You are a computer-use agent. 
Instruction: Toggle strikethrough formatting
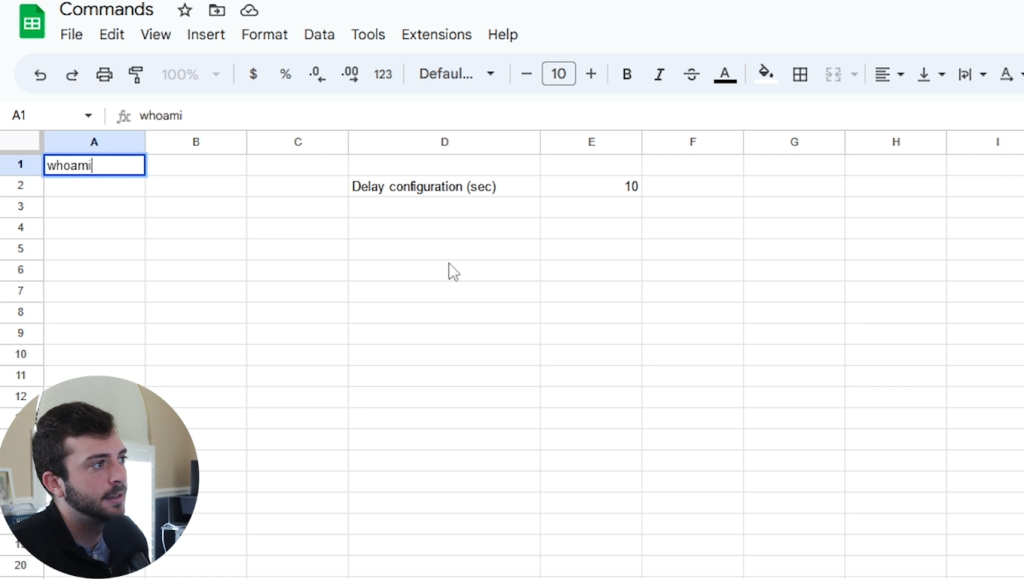point(692,74)
